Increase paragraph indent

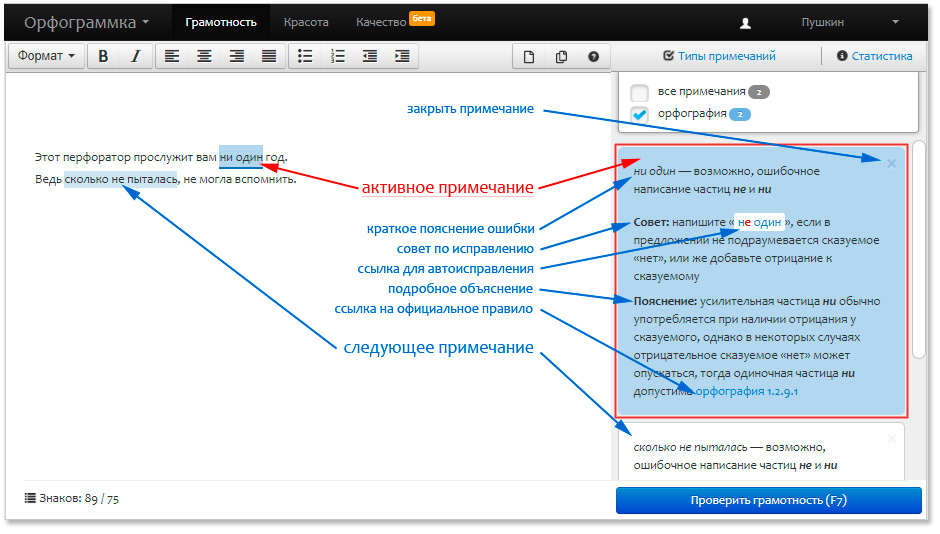tap(402, 56)
